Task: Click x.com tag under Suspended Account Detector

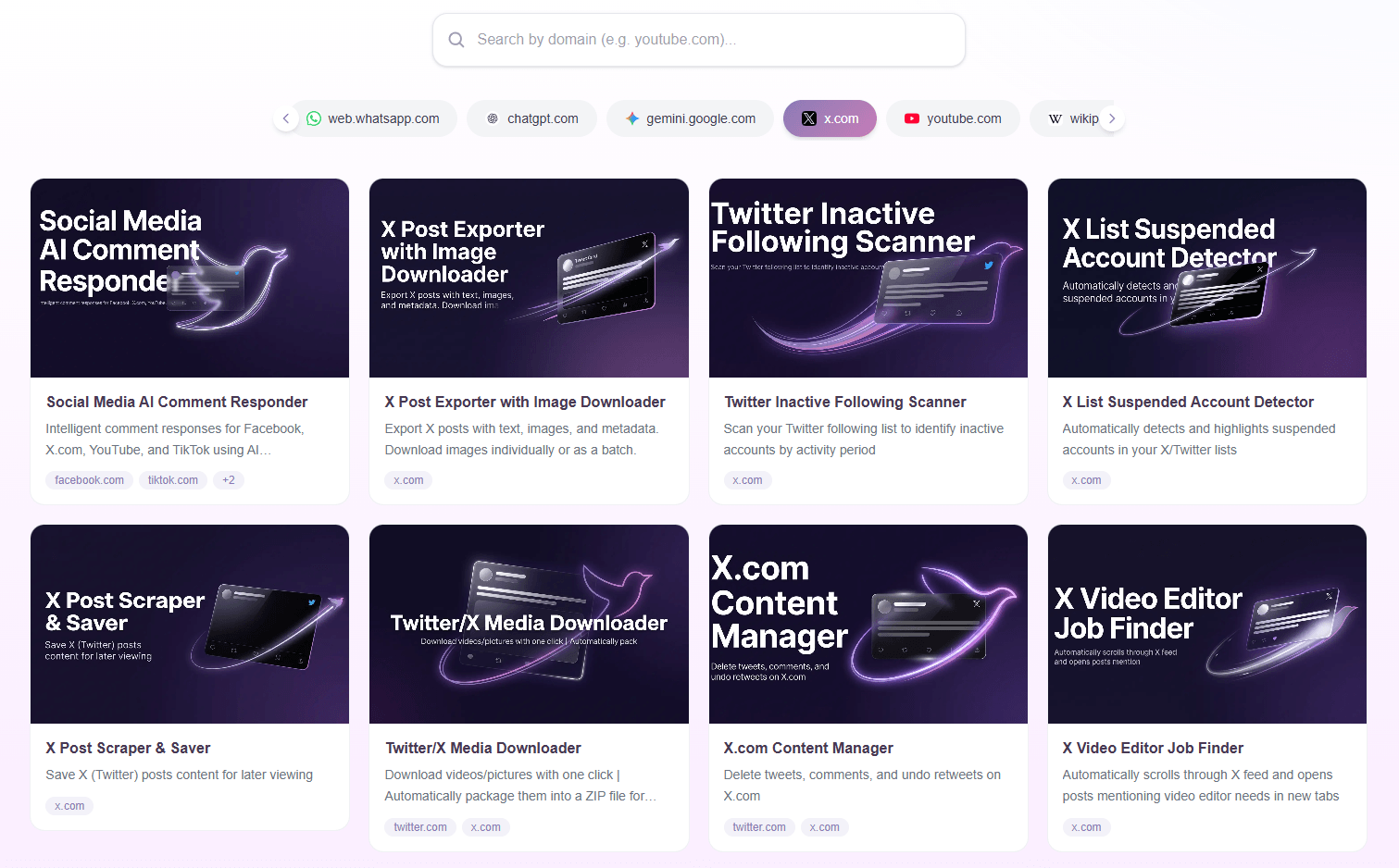Action: pos(1086,480)
